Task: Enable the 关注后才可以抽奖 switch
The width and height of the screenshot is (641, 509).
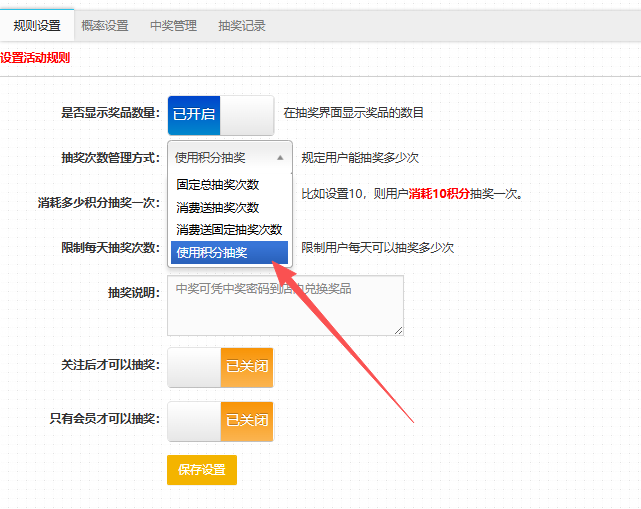Action: coord(220,367)
